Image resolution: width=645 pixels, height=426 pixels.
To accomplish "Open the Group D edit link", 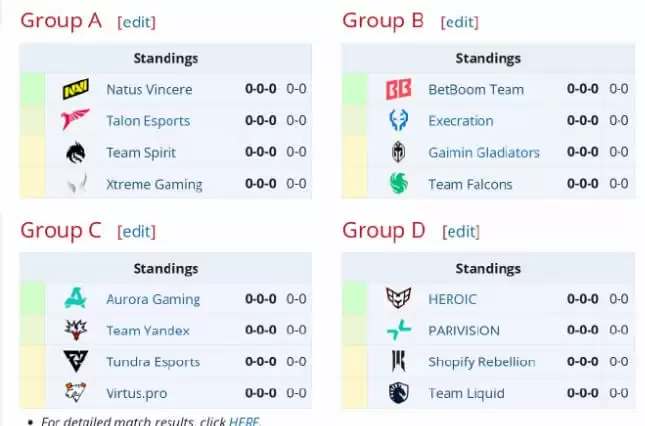I will click(x=460, y=232).
